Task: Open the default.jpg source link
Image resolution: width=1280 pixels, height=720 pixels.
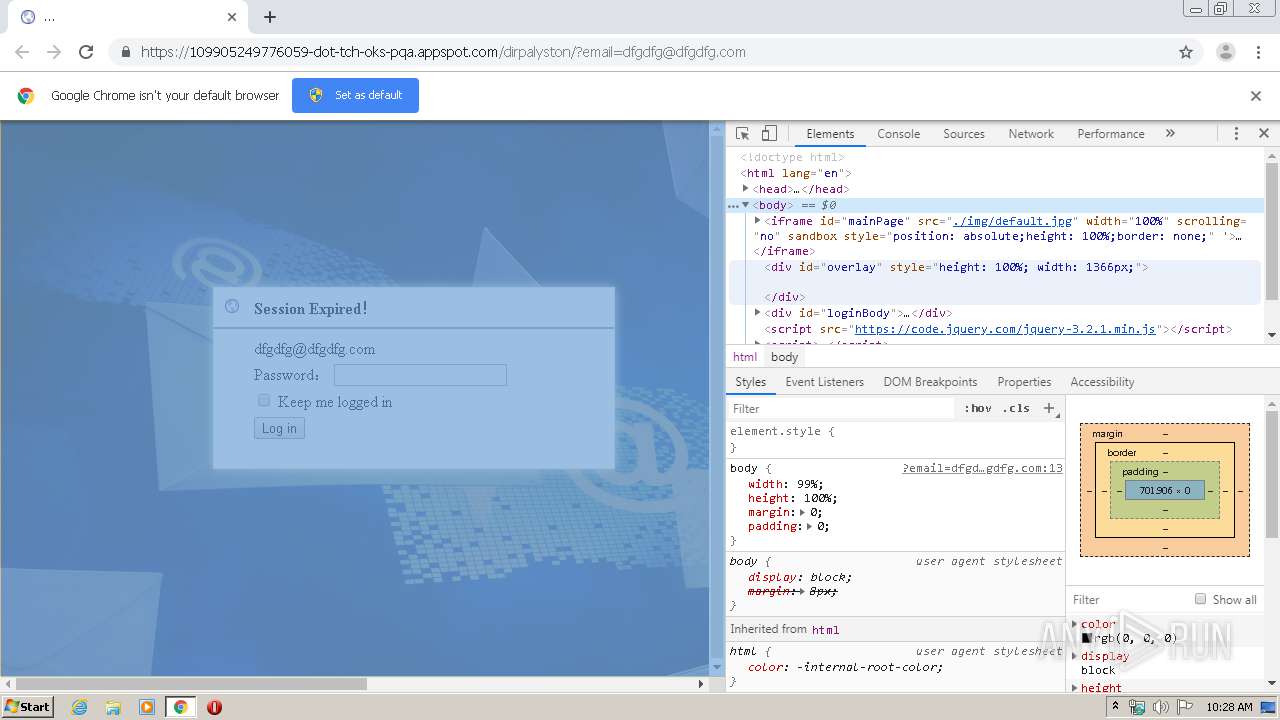Action: 1013,221
